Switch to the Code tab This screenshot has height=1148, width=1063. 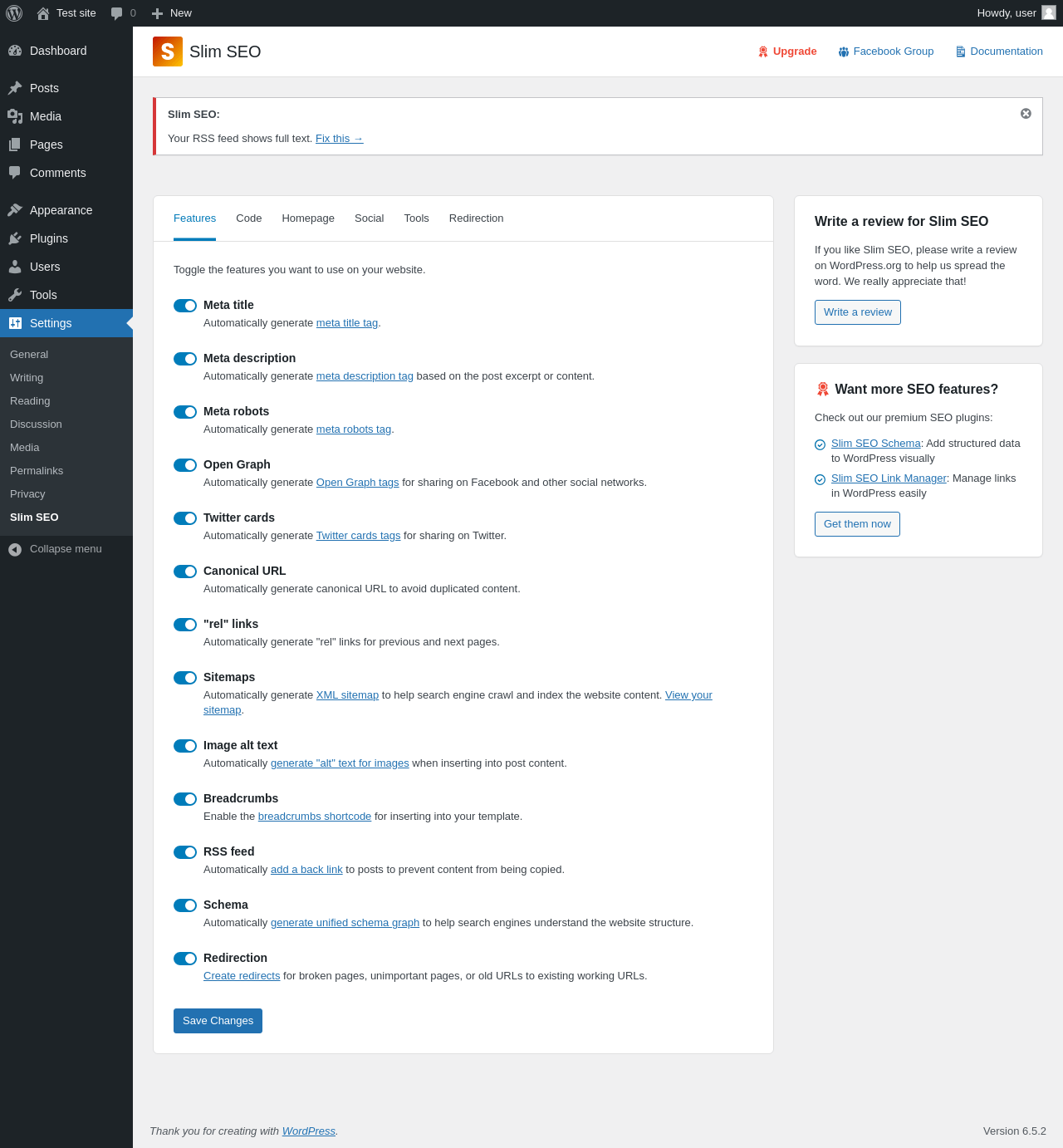[x=249, y=218]
